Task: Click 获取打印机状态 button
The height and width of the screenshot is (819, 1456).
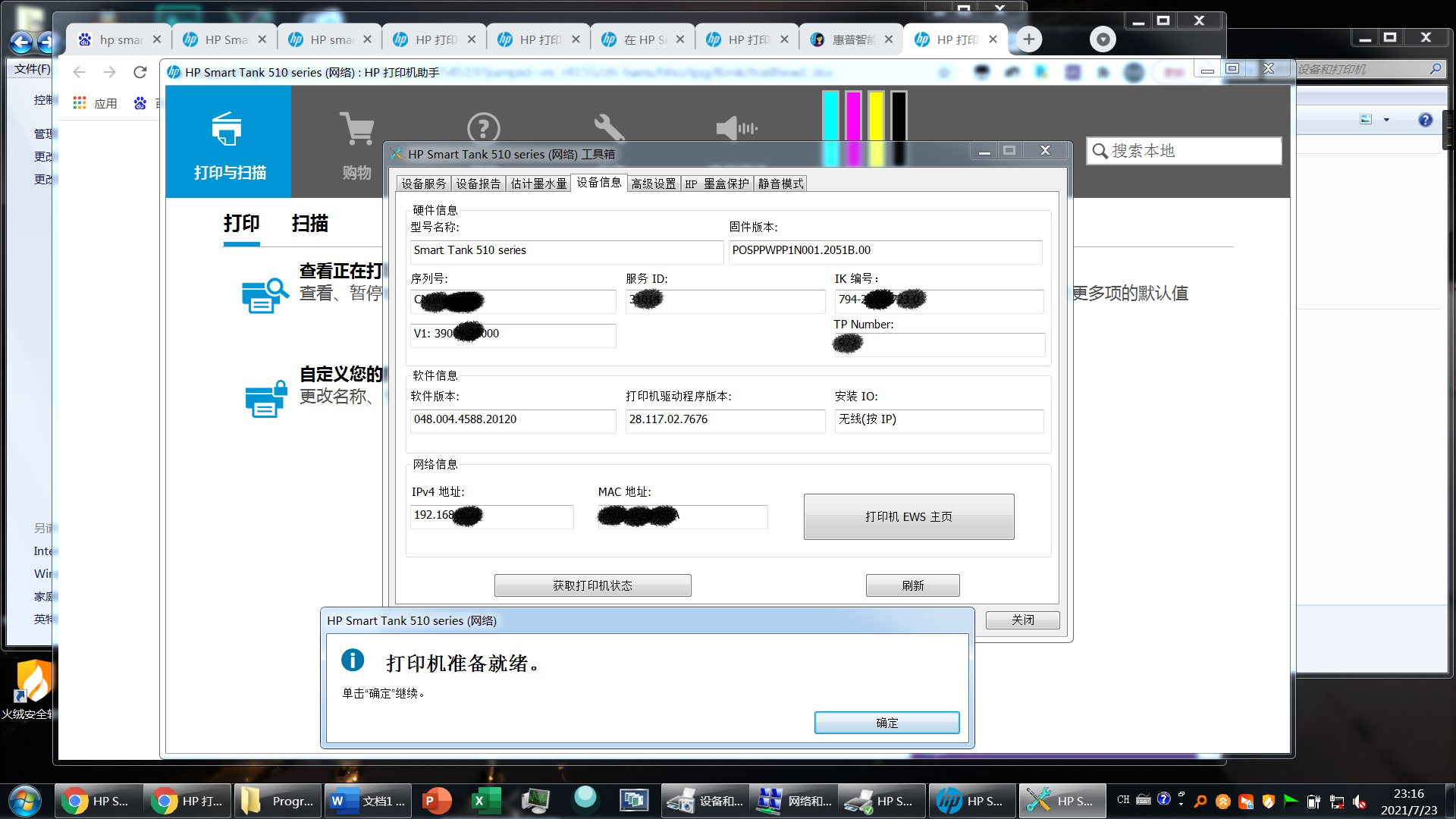Action: tap(592, 585)
